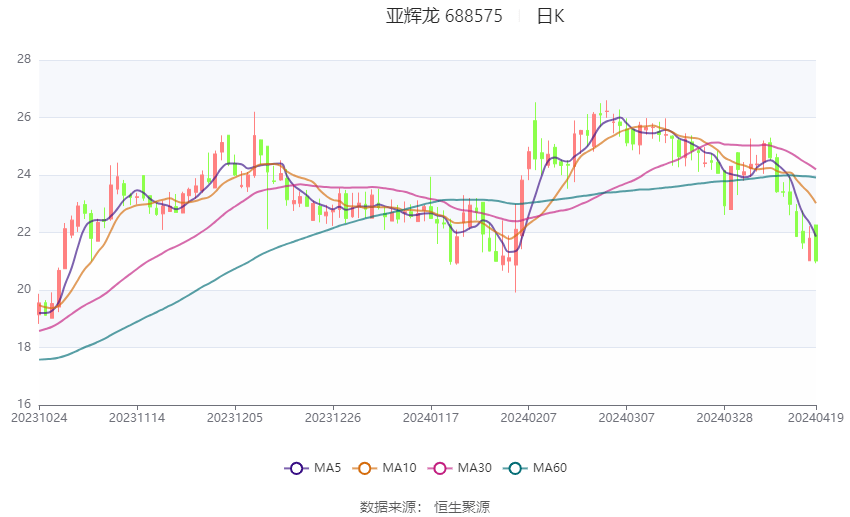Click the 20231114 x-axis date label
This screenshot has height=517, width=850.
pos(137,418)
